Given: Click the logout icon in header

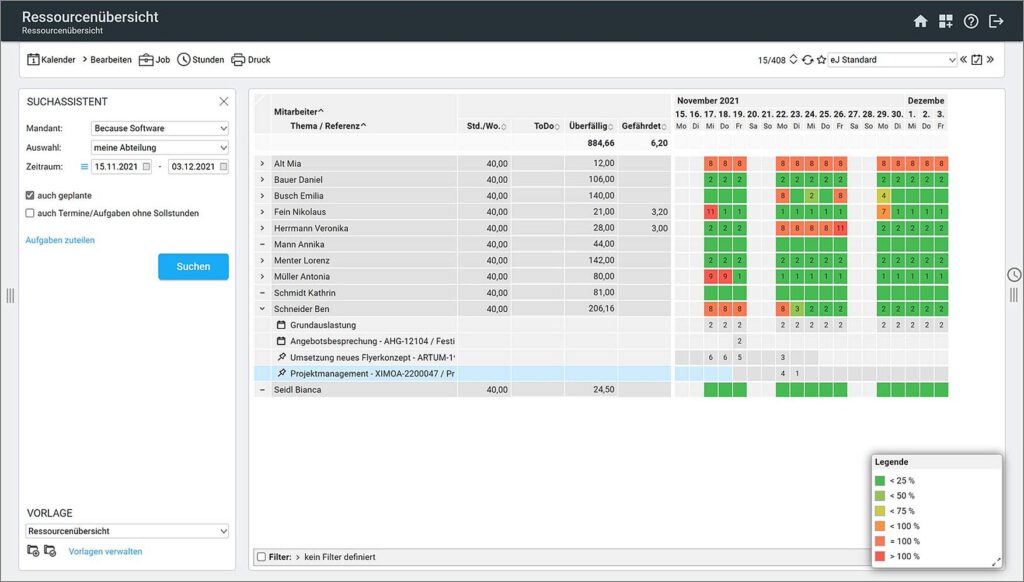Looking at the screenshot, I should 996,21.
